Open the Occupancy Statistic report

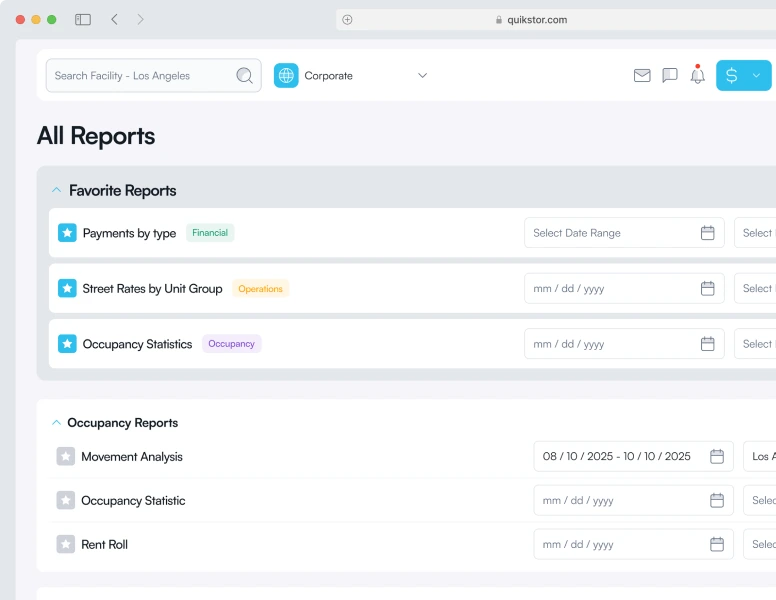pyautogui.click(x=133, y=501)
